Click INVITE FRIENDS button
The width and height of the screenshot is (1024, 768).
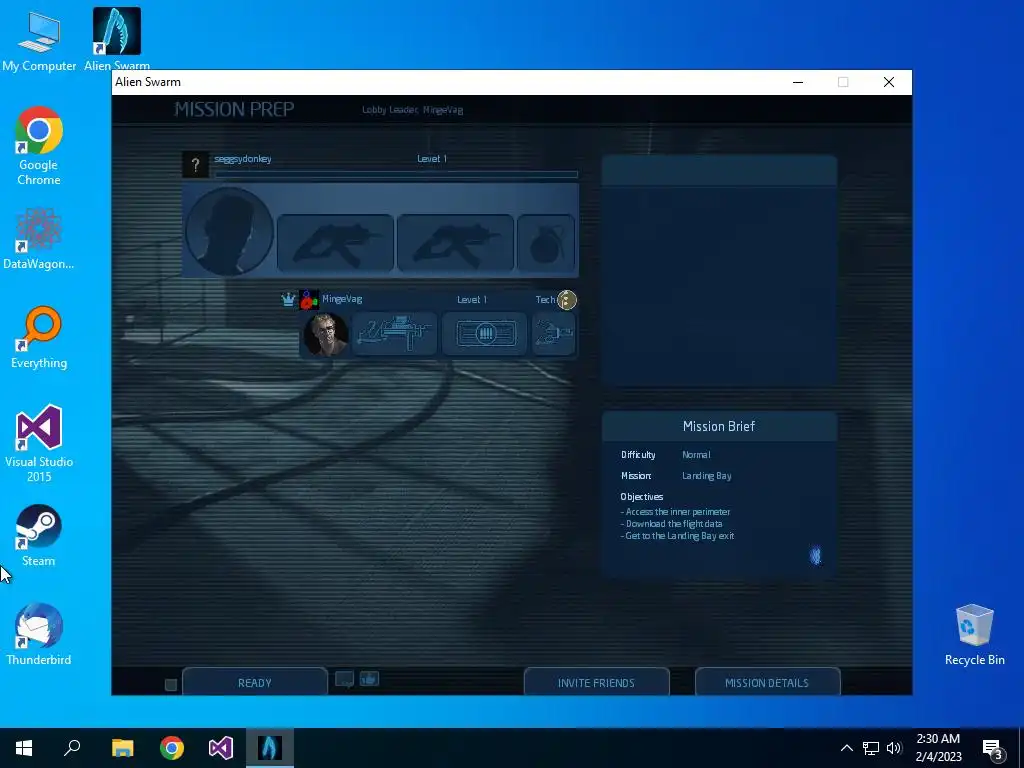pyautogui.click(x=596, y=682)
